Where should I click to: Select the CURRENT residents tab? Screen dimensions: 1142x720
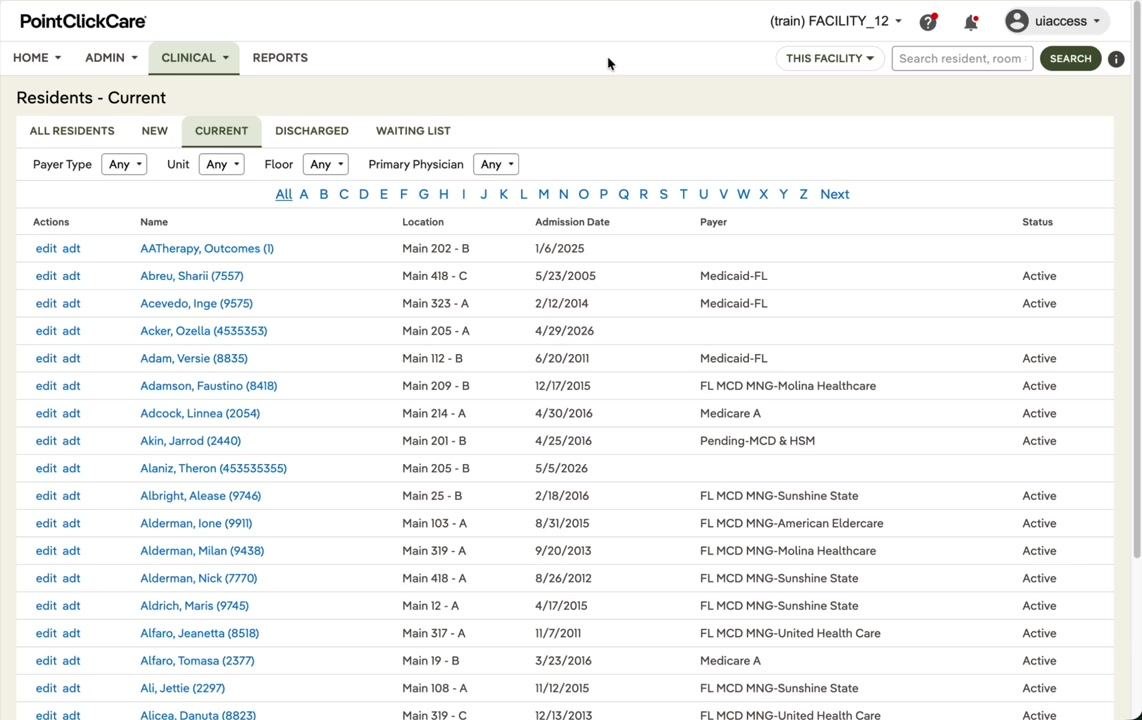(x=221, y=131)
